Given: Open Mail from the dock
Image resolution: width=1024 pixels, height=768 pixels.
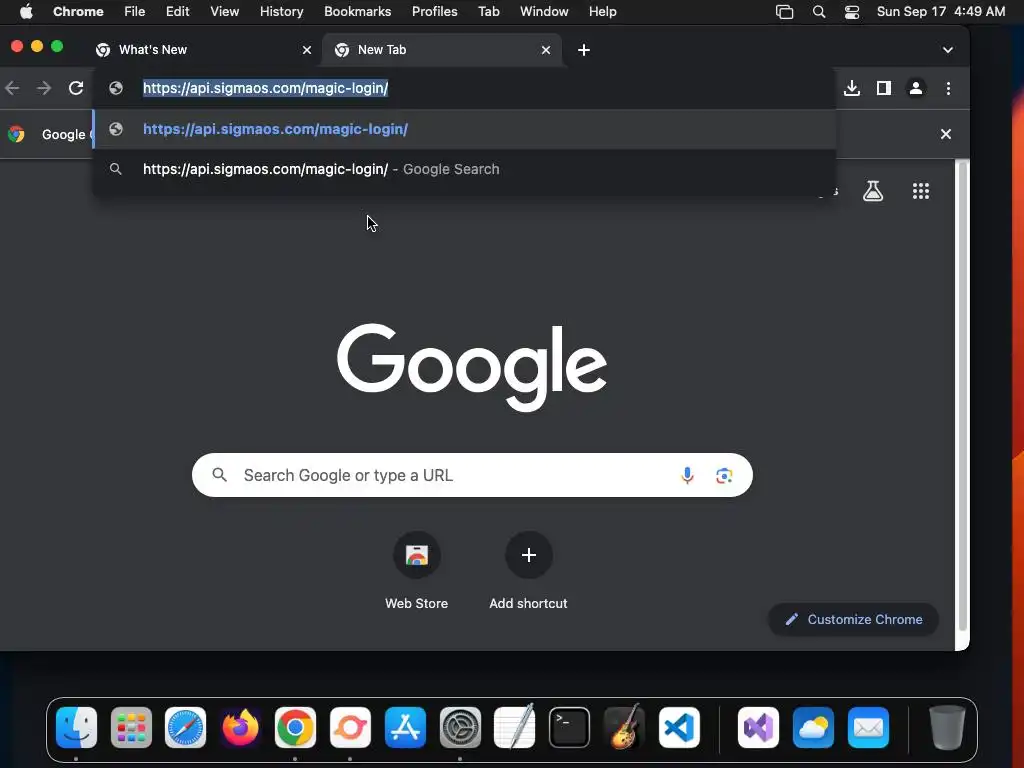Looking at the screenshot, I should (x=869, y=728).
